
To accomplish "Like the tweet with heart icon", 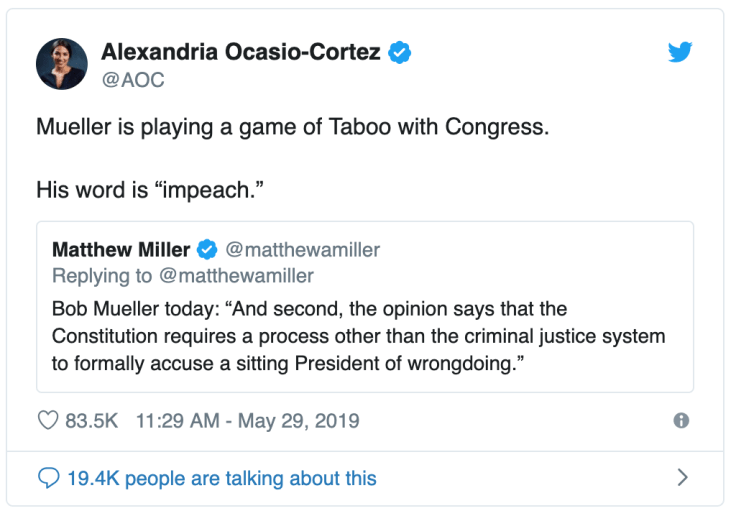I will click(x=48, y=421).
